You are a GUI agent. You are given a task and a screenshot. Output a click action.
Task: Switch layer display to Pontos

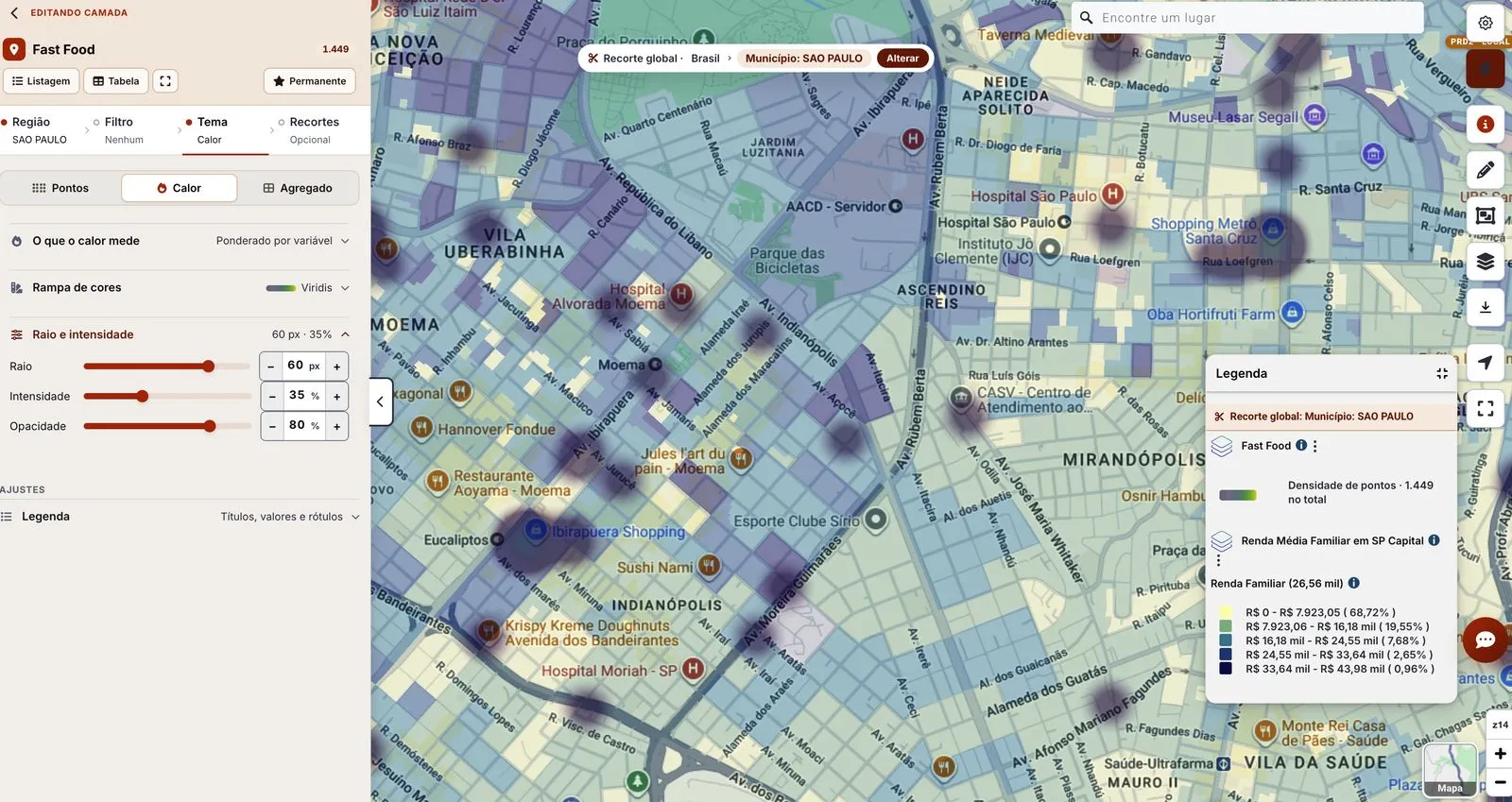[60, 188]
